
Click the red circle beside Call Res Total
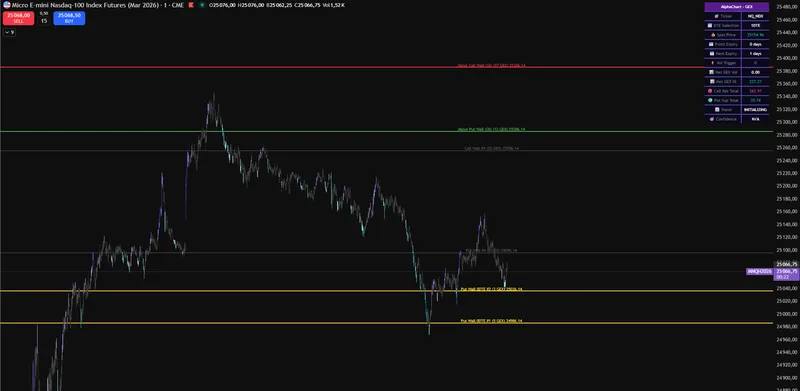pyautogui.click(x=709, y=91)
